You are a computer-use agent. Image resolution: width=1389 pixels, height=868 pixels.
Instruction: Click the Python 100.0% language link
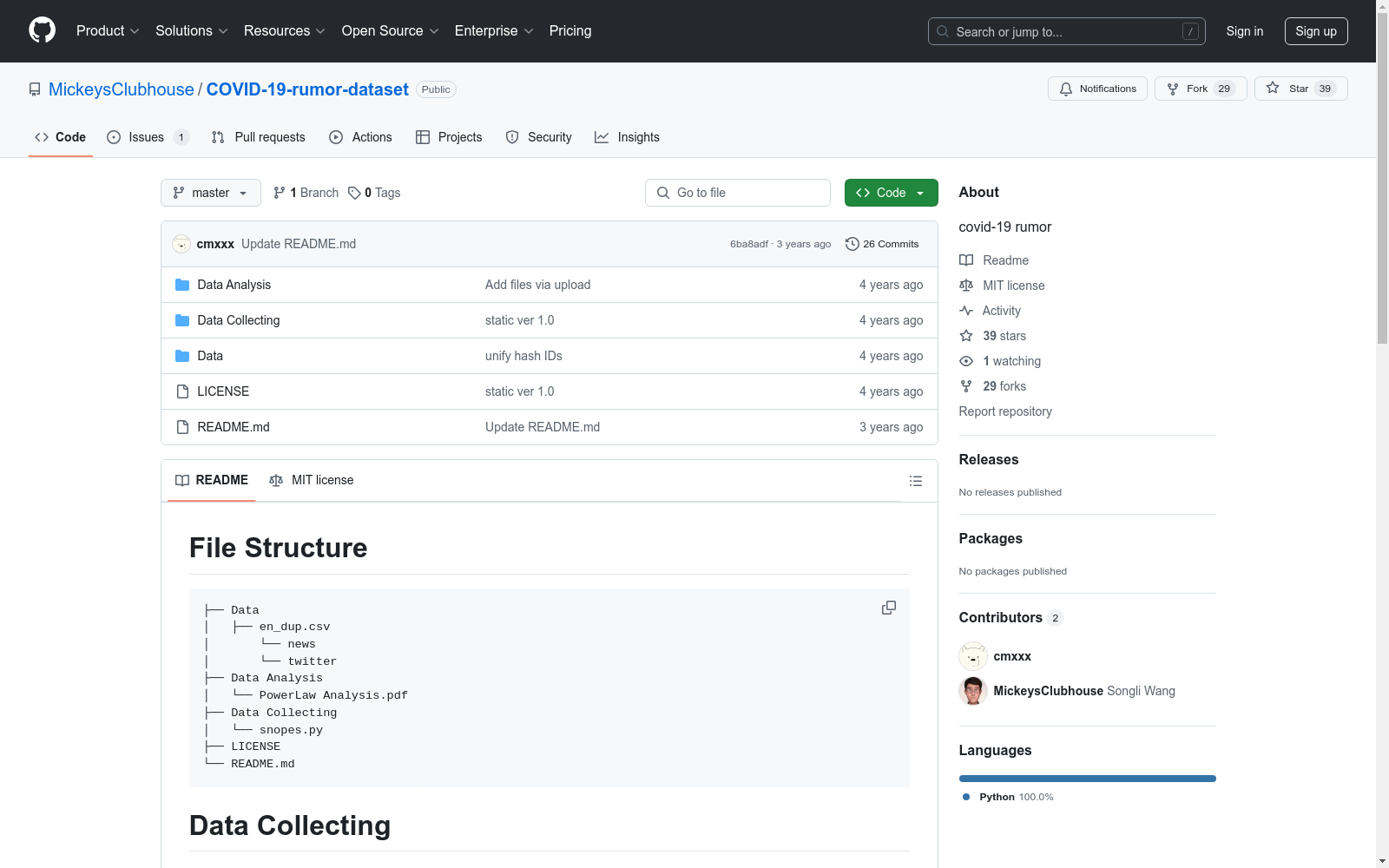coord(1008,797)
